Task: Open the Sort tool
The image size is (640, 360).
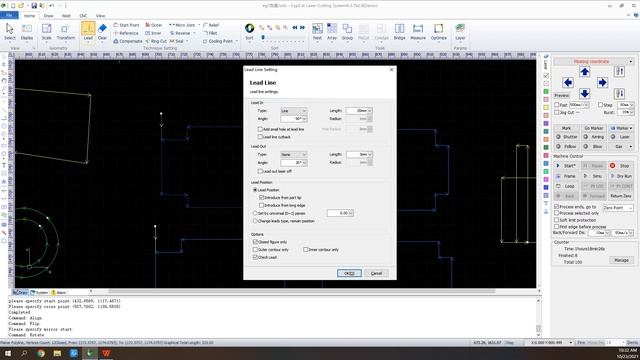Action: pyautogui.click(x=249, y=32)
